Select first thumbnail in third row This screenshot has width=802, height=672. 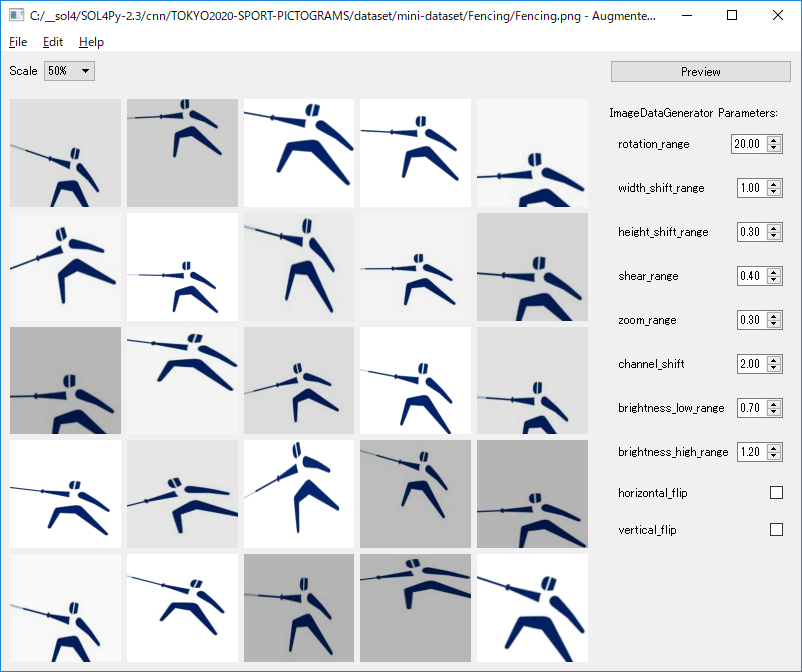pyautogui.click(x=65, y=380)
